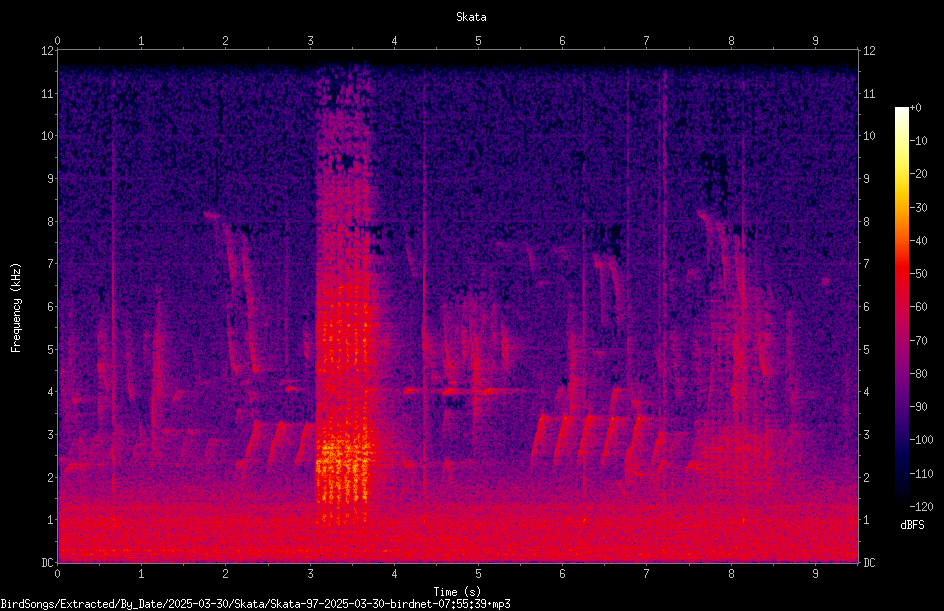Viewport: 944px width, 611px height.
Task: Click the "8" second tick on the top time axis
Action: tap(731, 41)
